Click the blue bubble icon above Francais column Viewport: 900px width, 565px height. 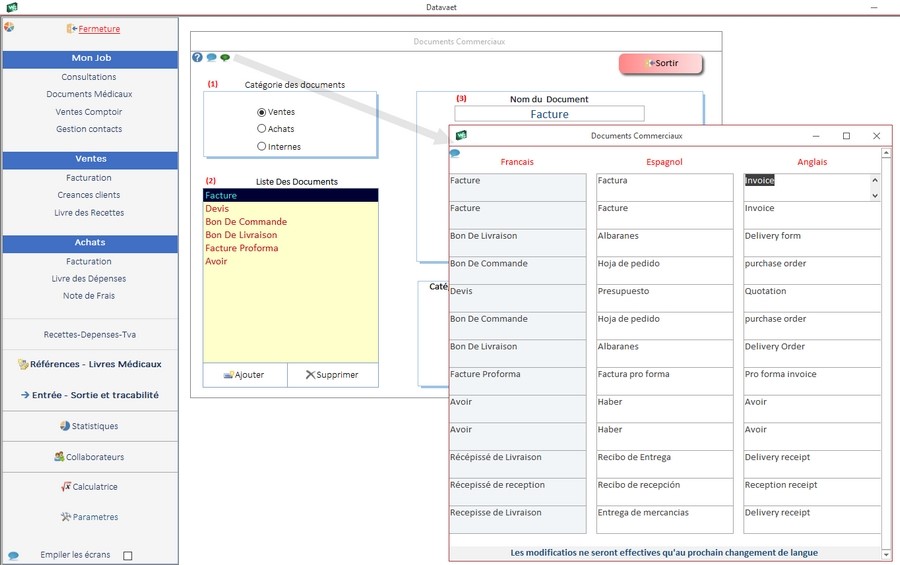pyautogui.click(x=455, y=153)
